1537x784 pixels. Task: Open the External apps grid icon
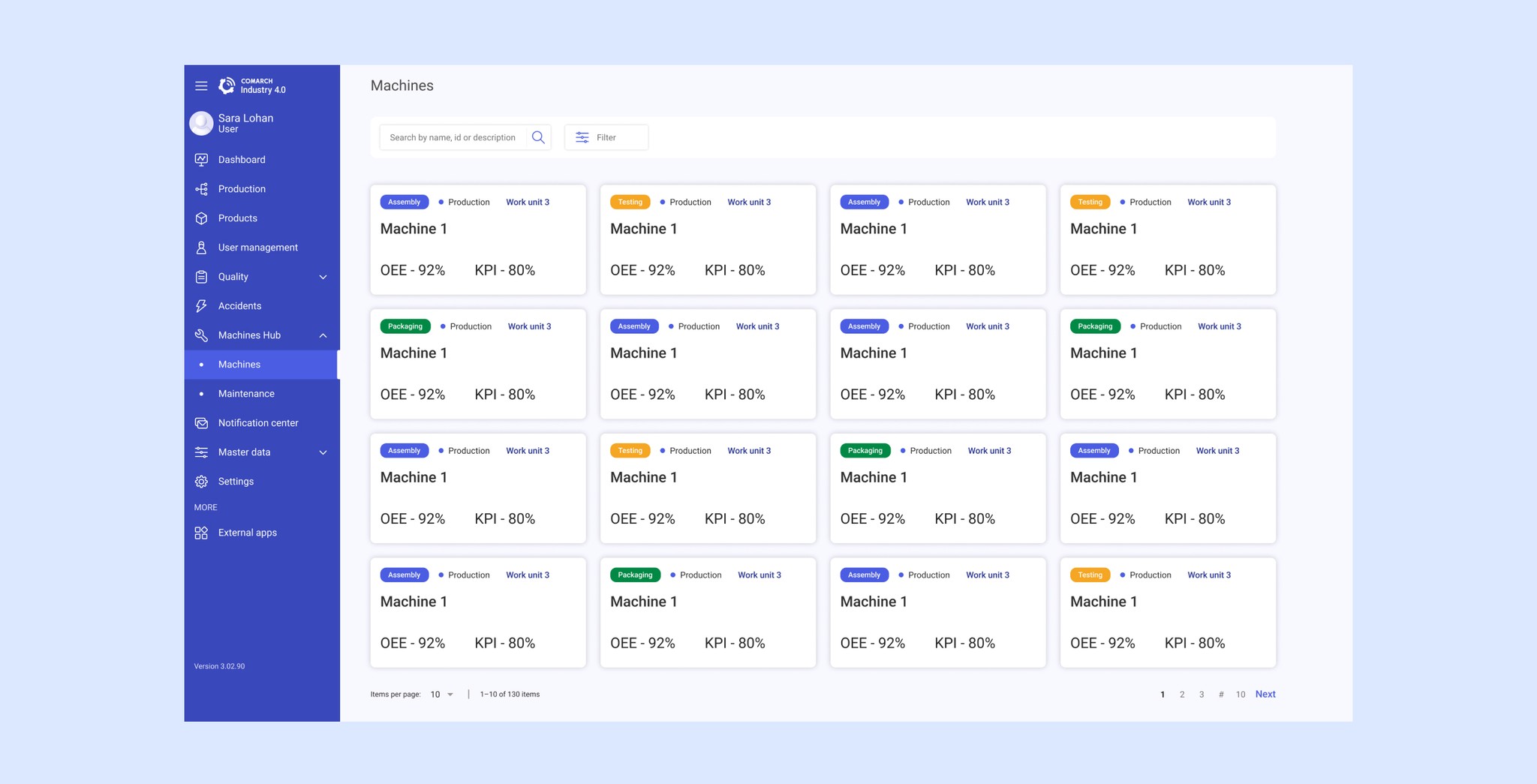pos(201,533)
